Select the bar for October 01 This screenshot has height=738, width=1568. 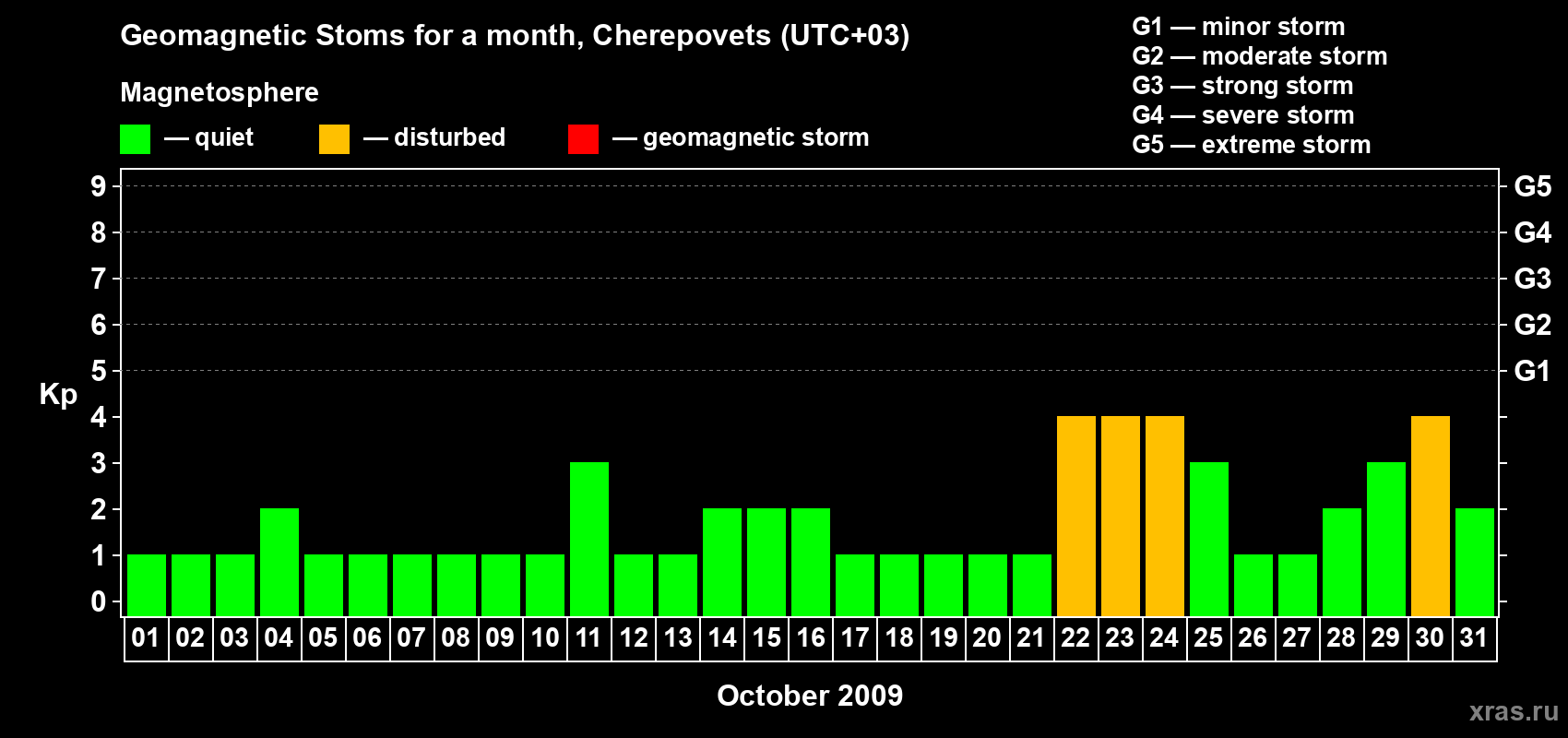(147, 585)
